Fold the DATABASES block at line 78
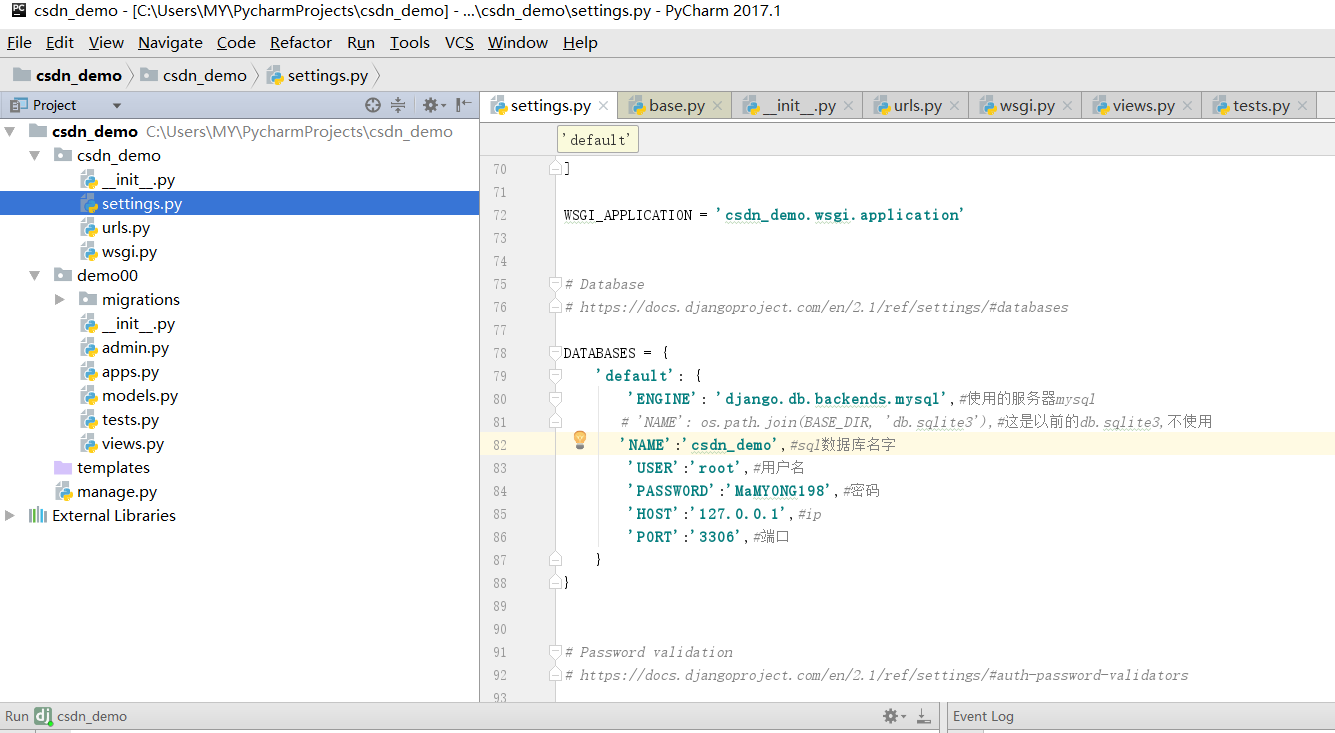1335x733 pixels. tap(555, 353)
